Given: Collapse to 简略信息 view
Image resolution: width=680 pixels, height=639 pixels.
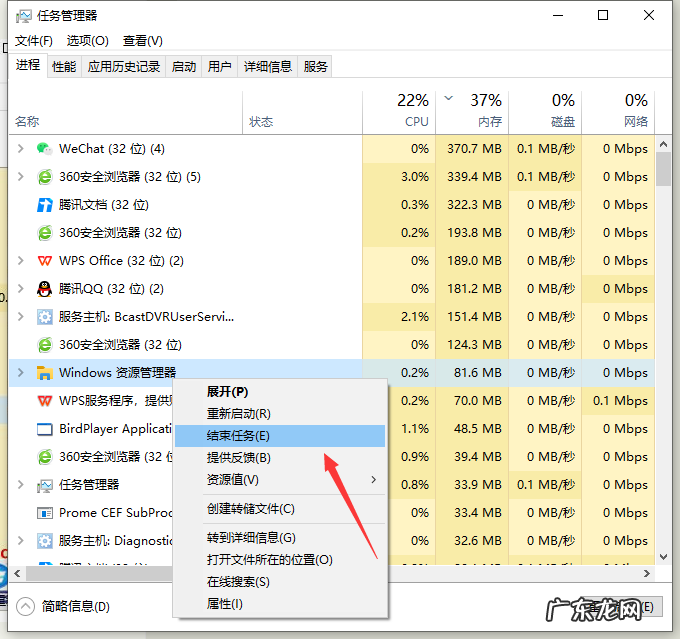Looking at the screenshot, I should click(x=63, y=606).
